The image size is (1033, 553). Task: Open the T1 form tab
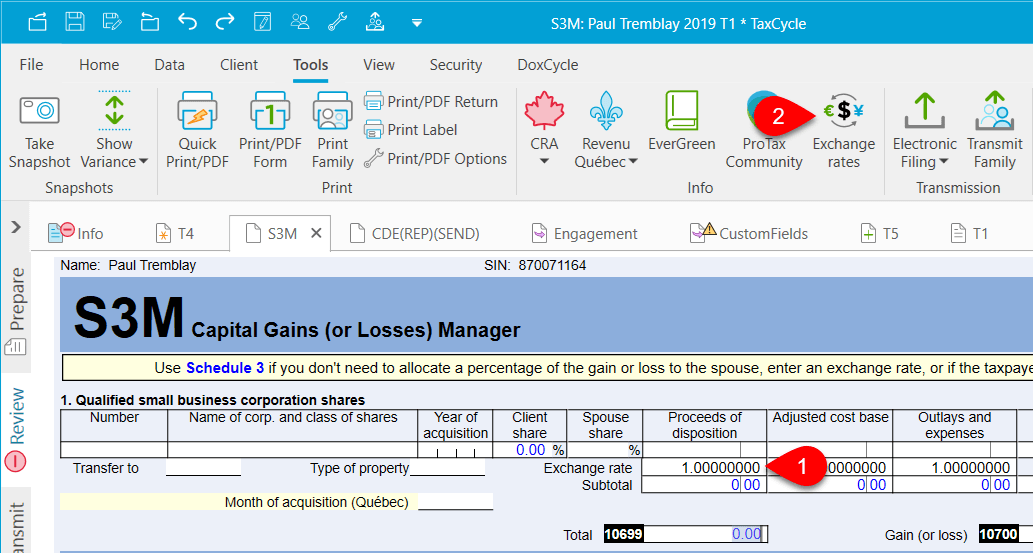(969, 233)
